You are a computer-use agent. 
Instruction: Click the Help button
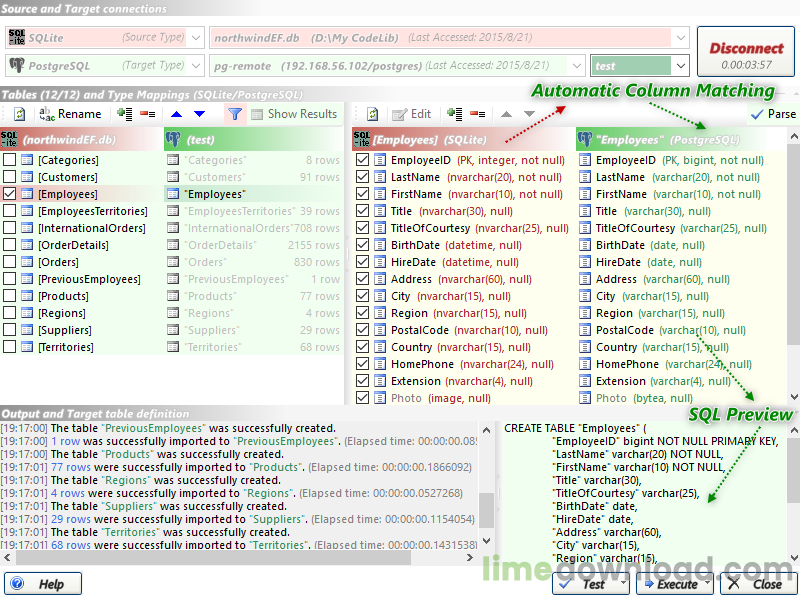point(43,583)
